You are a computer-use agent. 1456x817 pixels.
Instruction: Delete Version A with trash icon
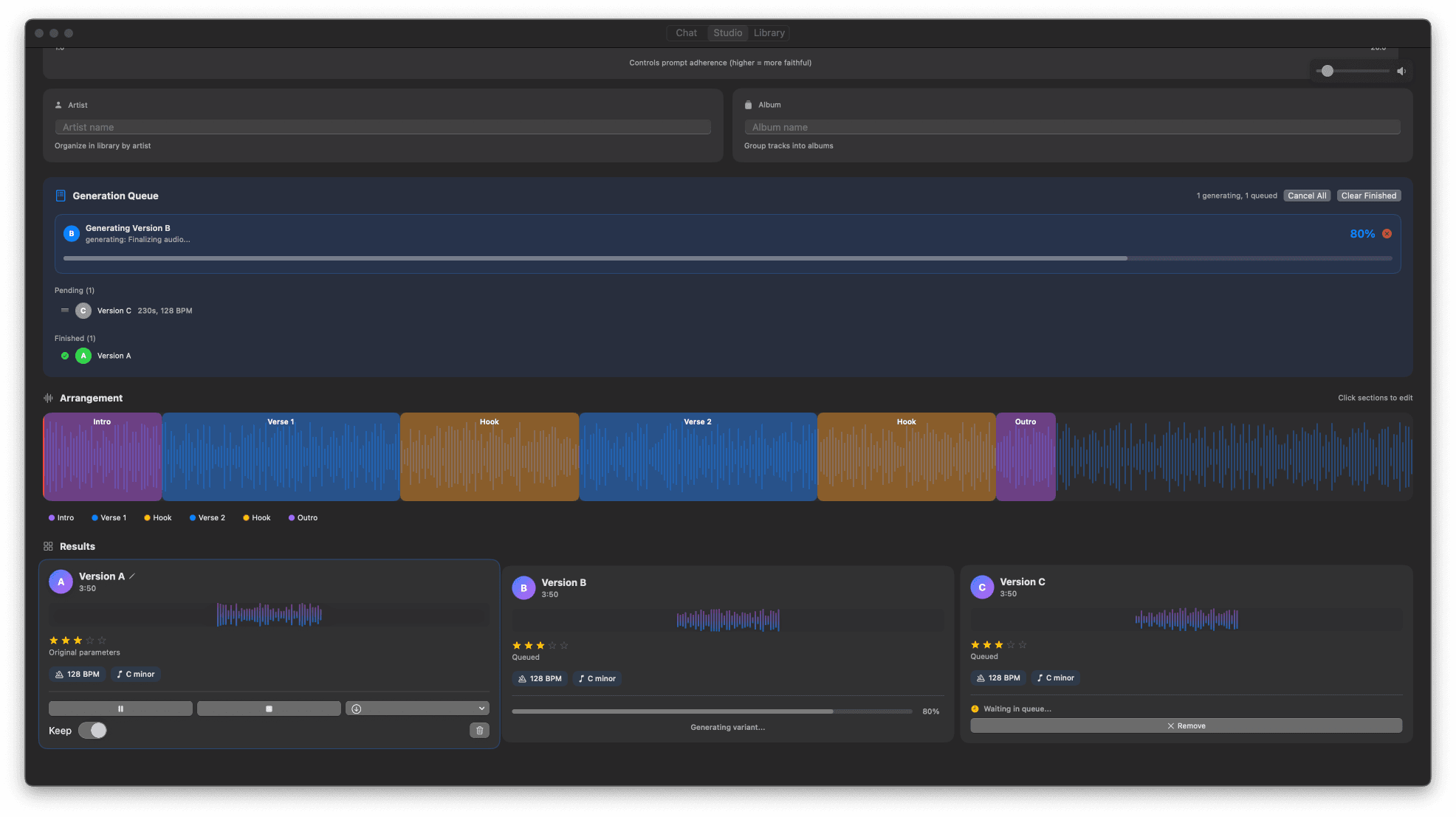tap(479, 730)
